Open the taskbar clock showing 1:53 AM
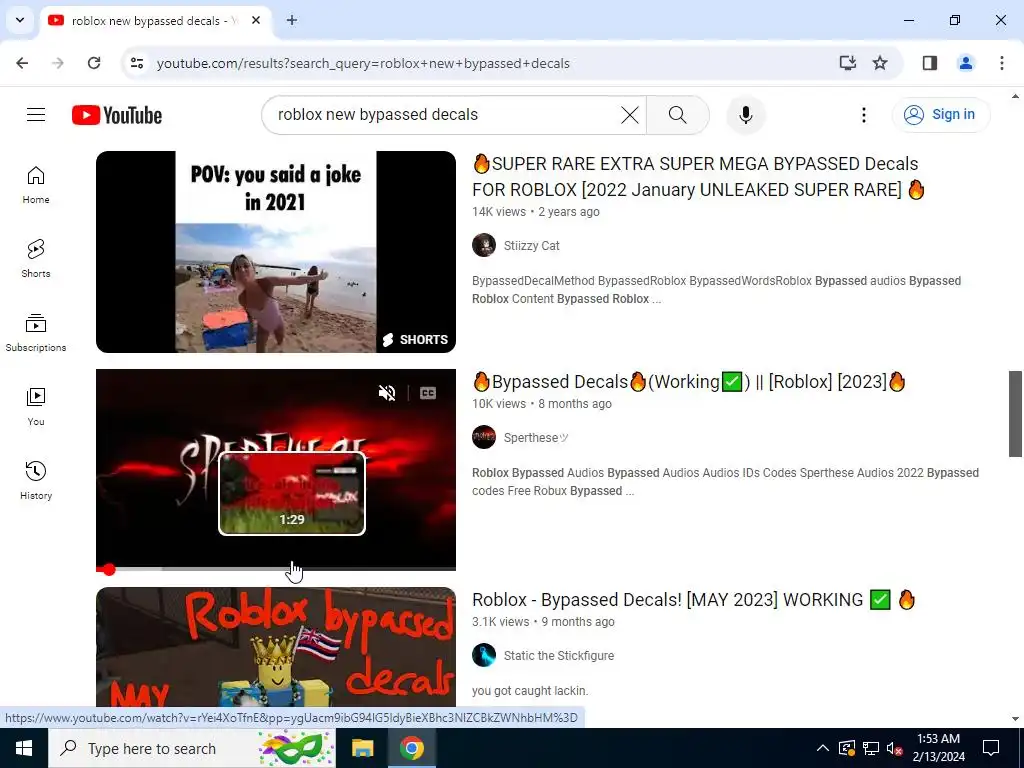The width and height of the screenshot is (1024, 768). click(x=938, y=748)
